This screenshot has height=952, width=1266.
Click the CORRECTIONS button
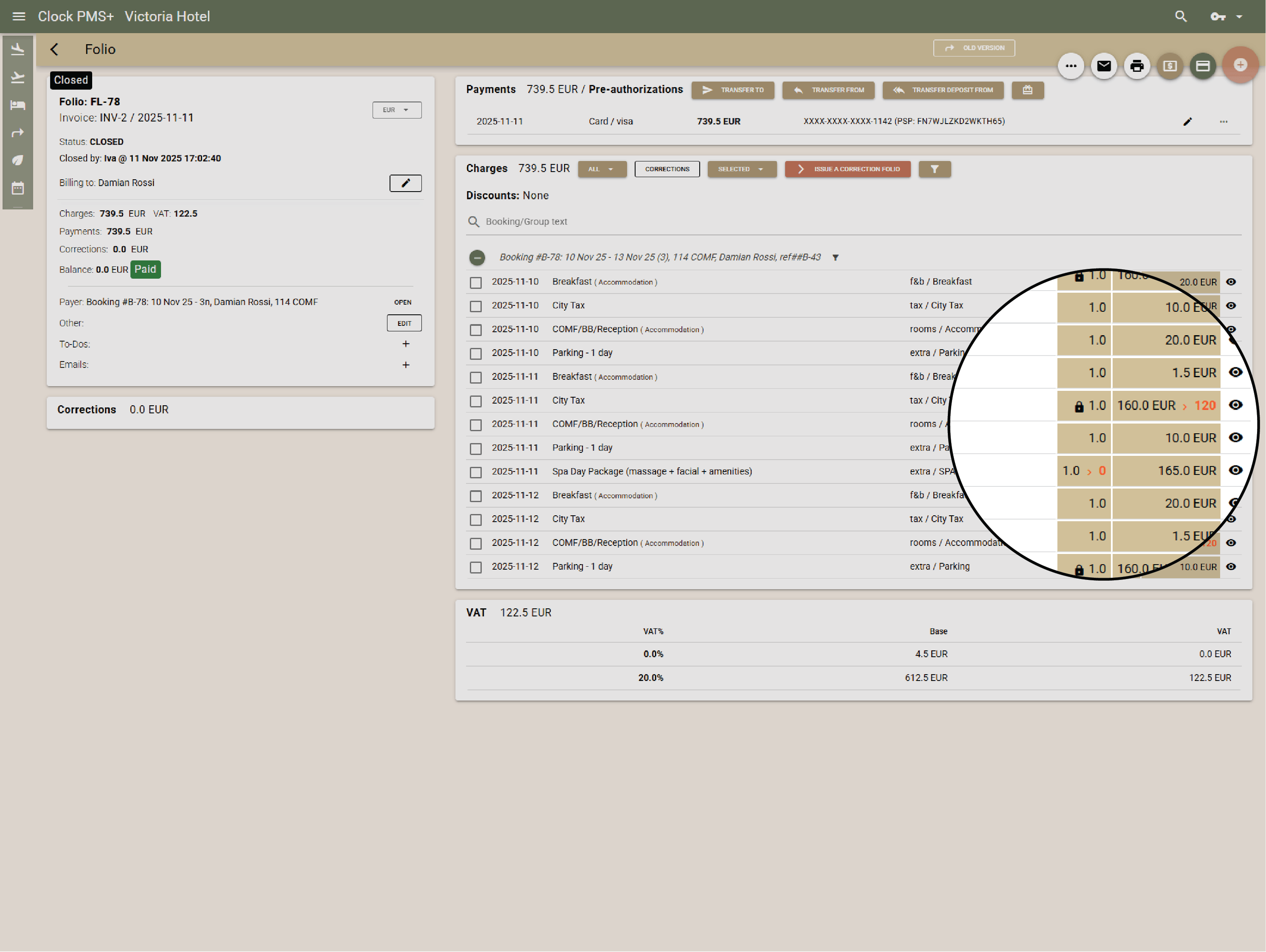[667, 169]
